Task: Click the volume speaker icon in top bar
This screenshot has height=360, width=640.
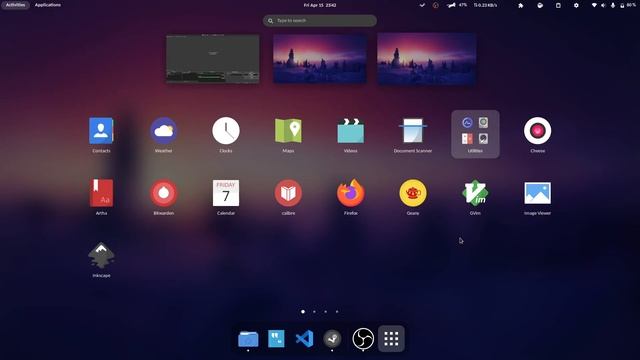Action: tap(603, 5)
